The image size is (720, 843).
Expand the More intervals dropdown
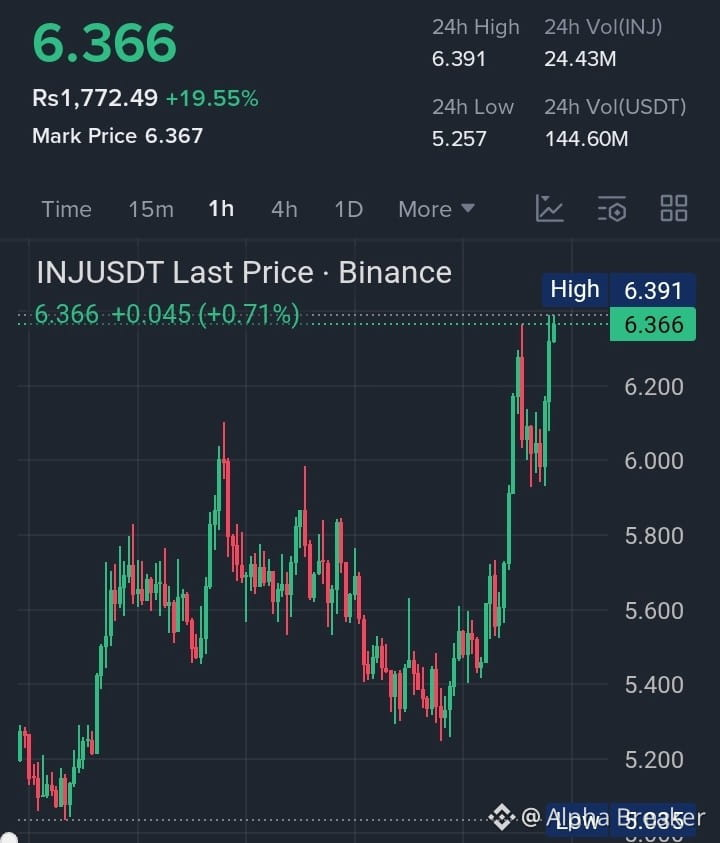click(x=436, y=209)
